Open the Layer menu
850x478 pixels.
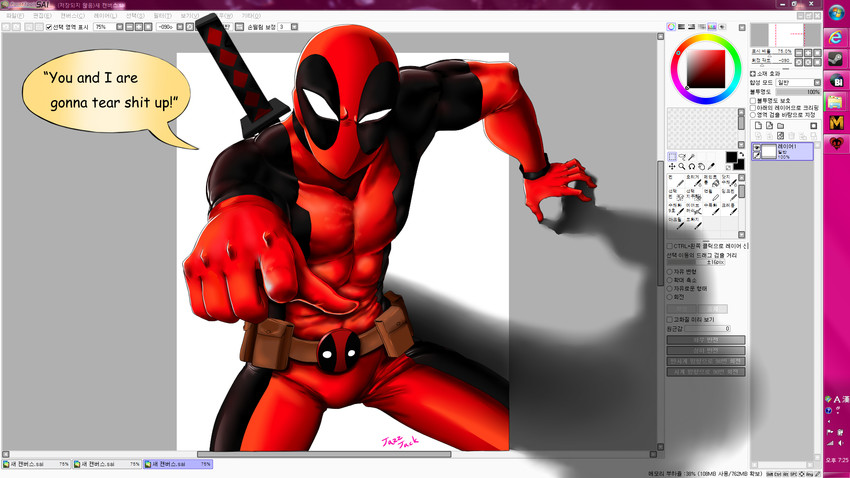[105, 16]
